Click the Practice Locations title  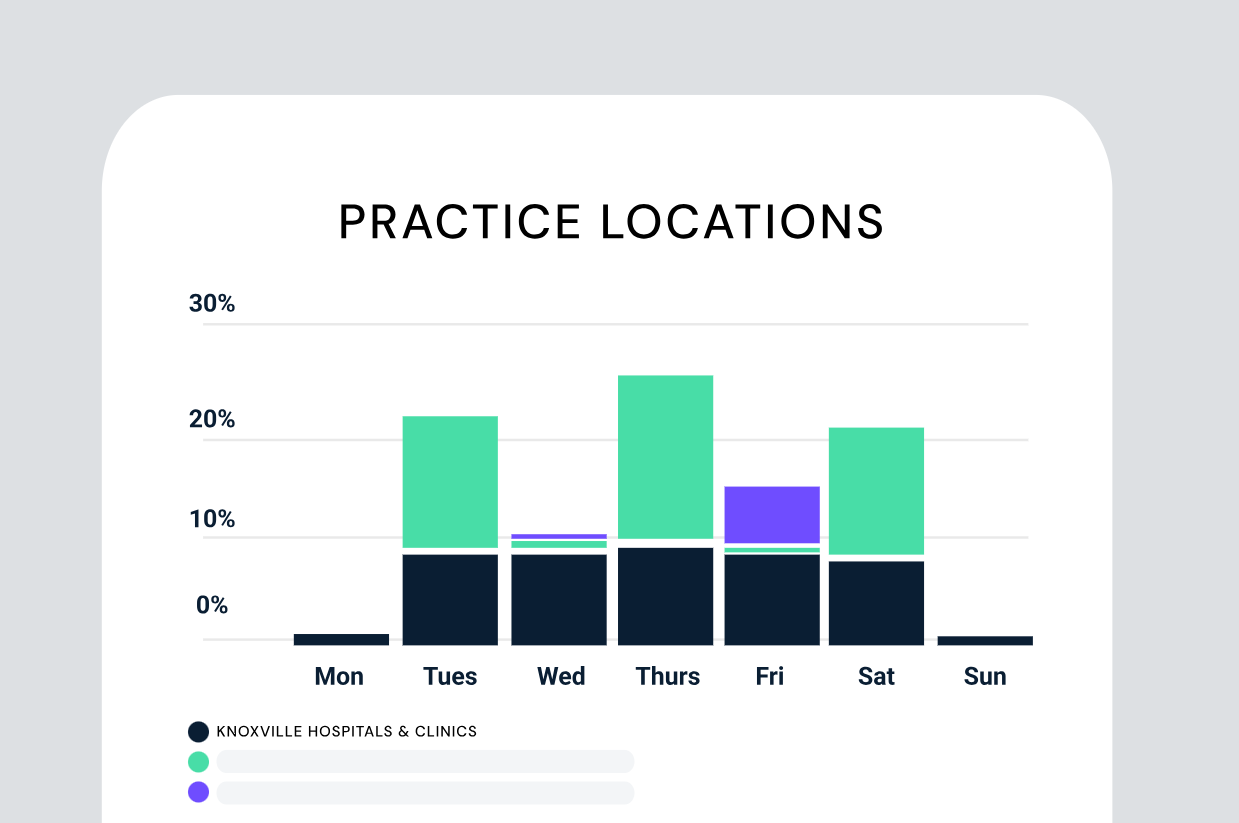click(x=612, y=222)
